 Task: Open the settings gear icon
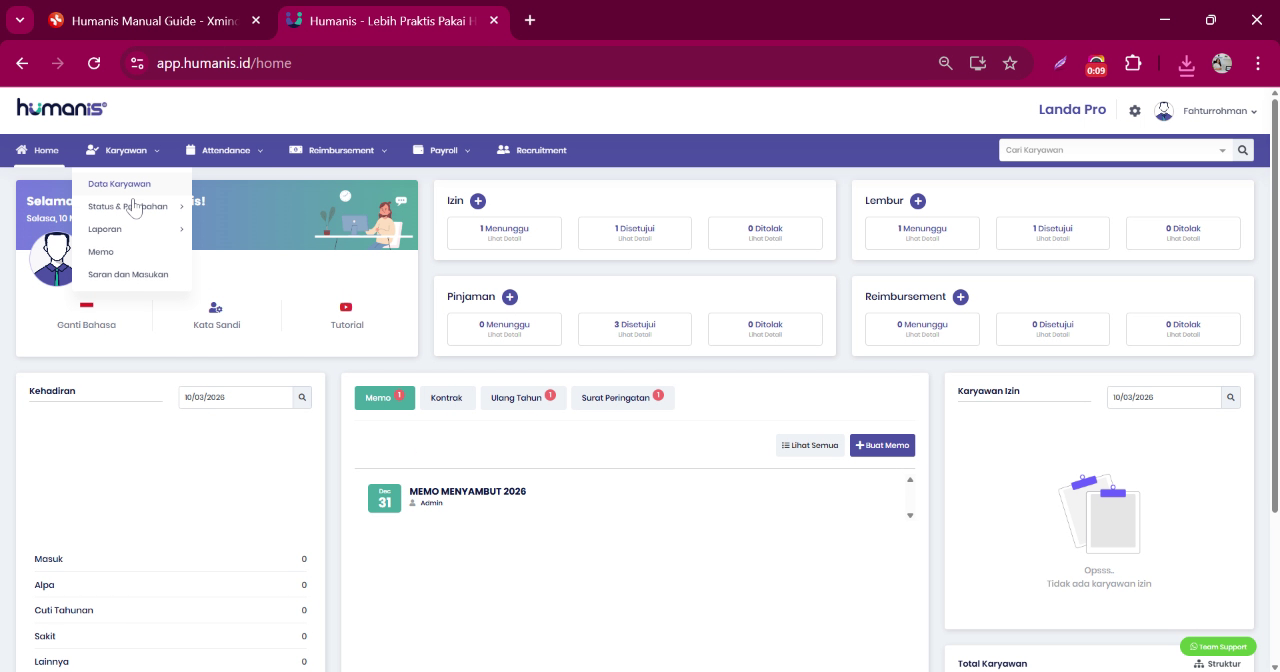pos(1135,111)
